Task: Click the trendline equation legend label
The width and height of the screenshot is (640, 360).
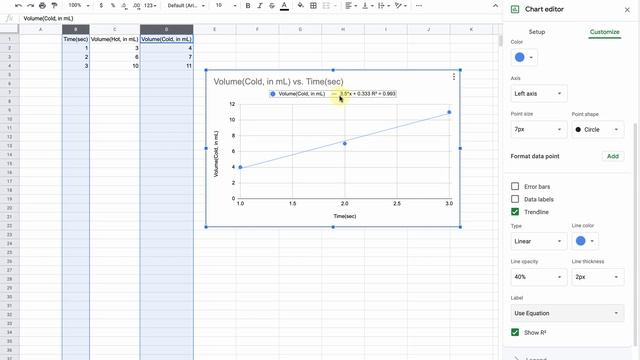Action: (x=367, y=93)
